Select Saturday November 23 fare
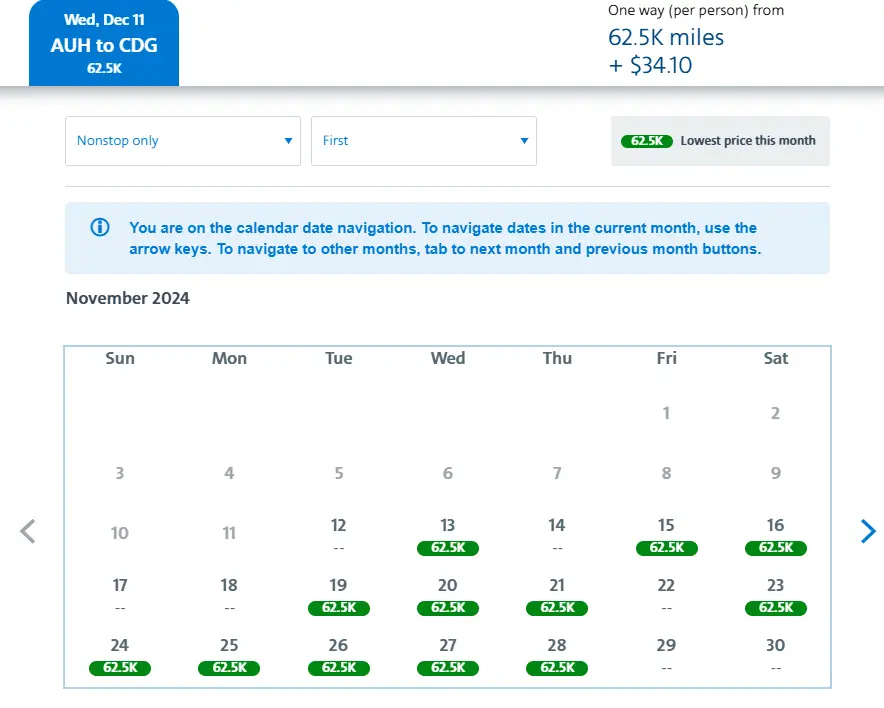 click(775, 596)
